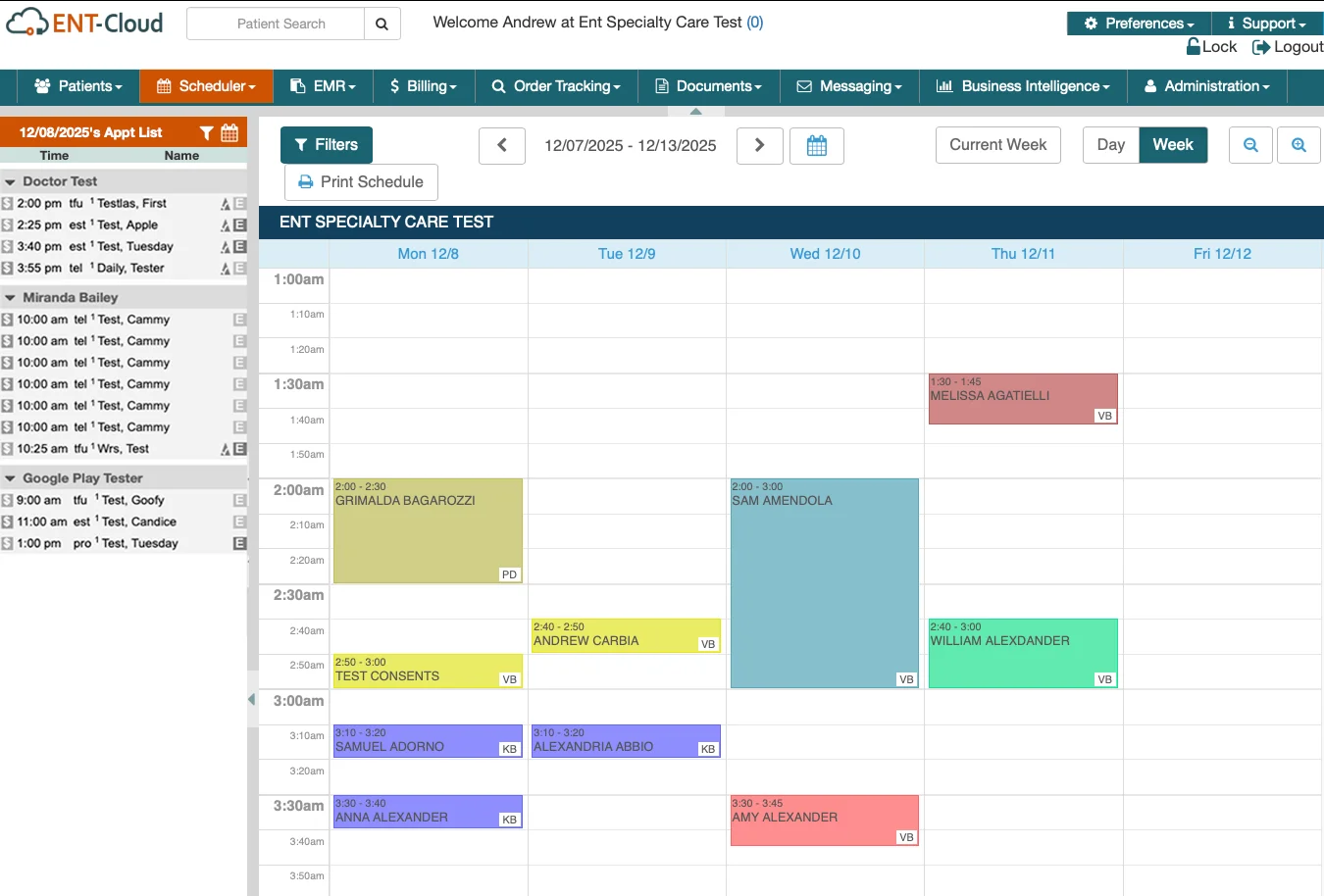This screenshot has height=896, width=1324.
Task: Click the printer icon on Print Schedule
Action: coord(308,181)
